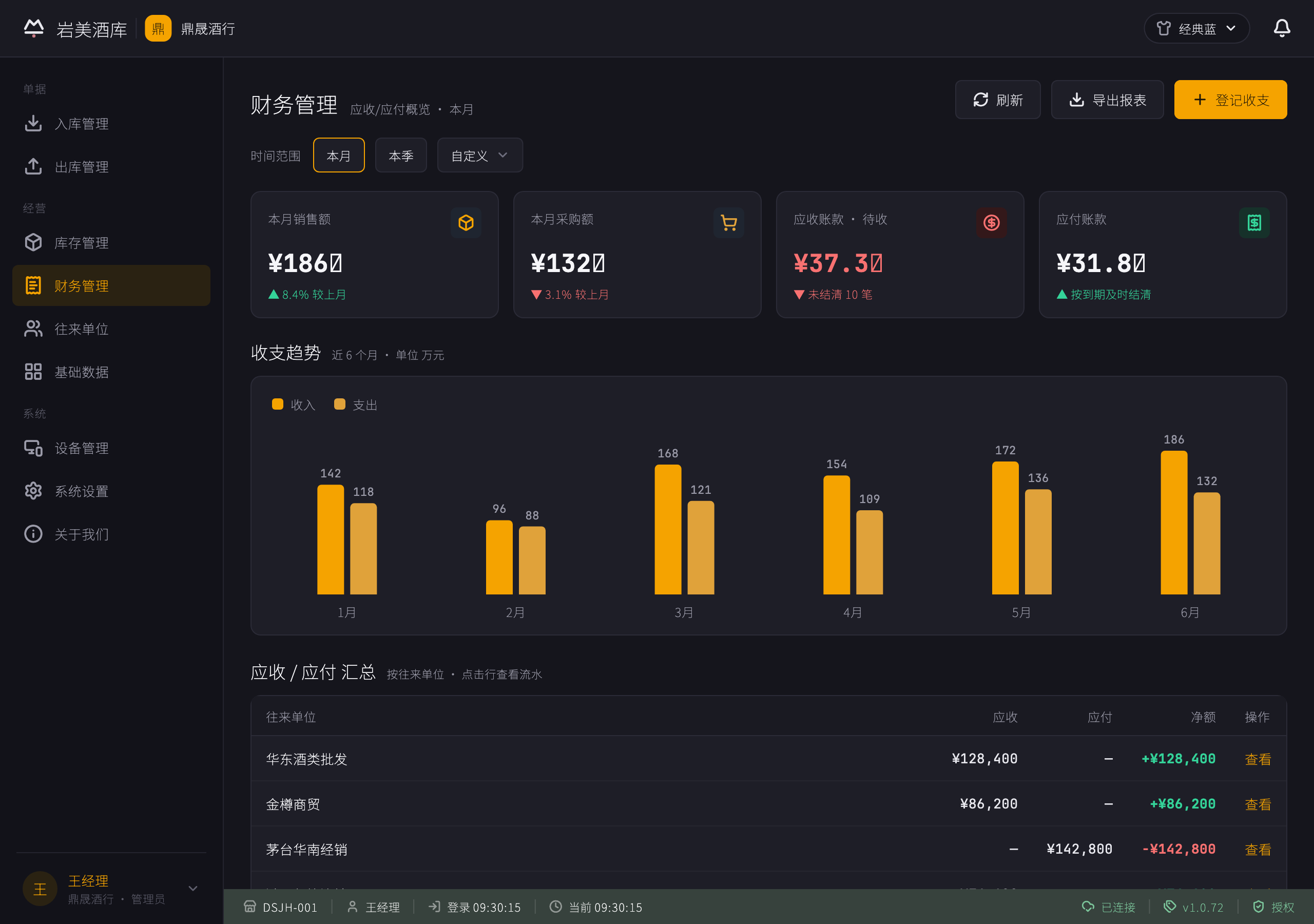Screen dimensions: 1314x924
Task: Click the clock icon in status bar
Action: (556, 907)
